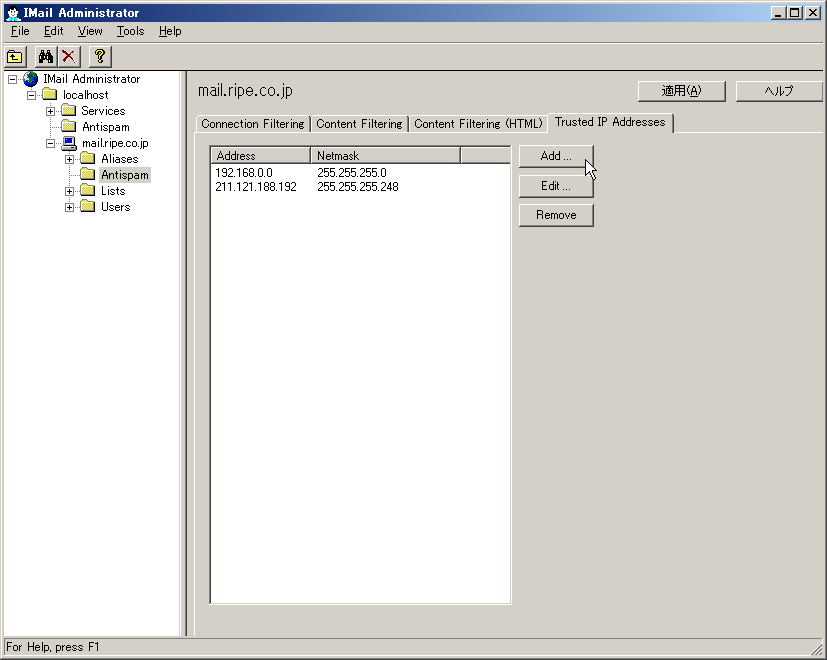Switch to the Content Filtering (HTML) tab
The height and width of the screenshot is (660, 827).
coord(478,124)
